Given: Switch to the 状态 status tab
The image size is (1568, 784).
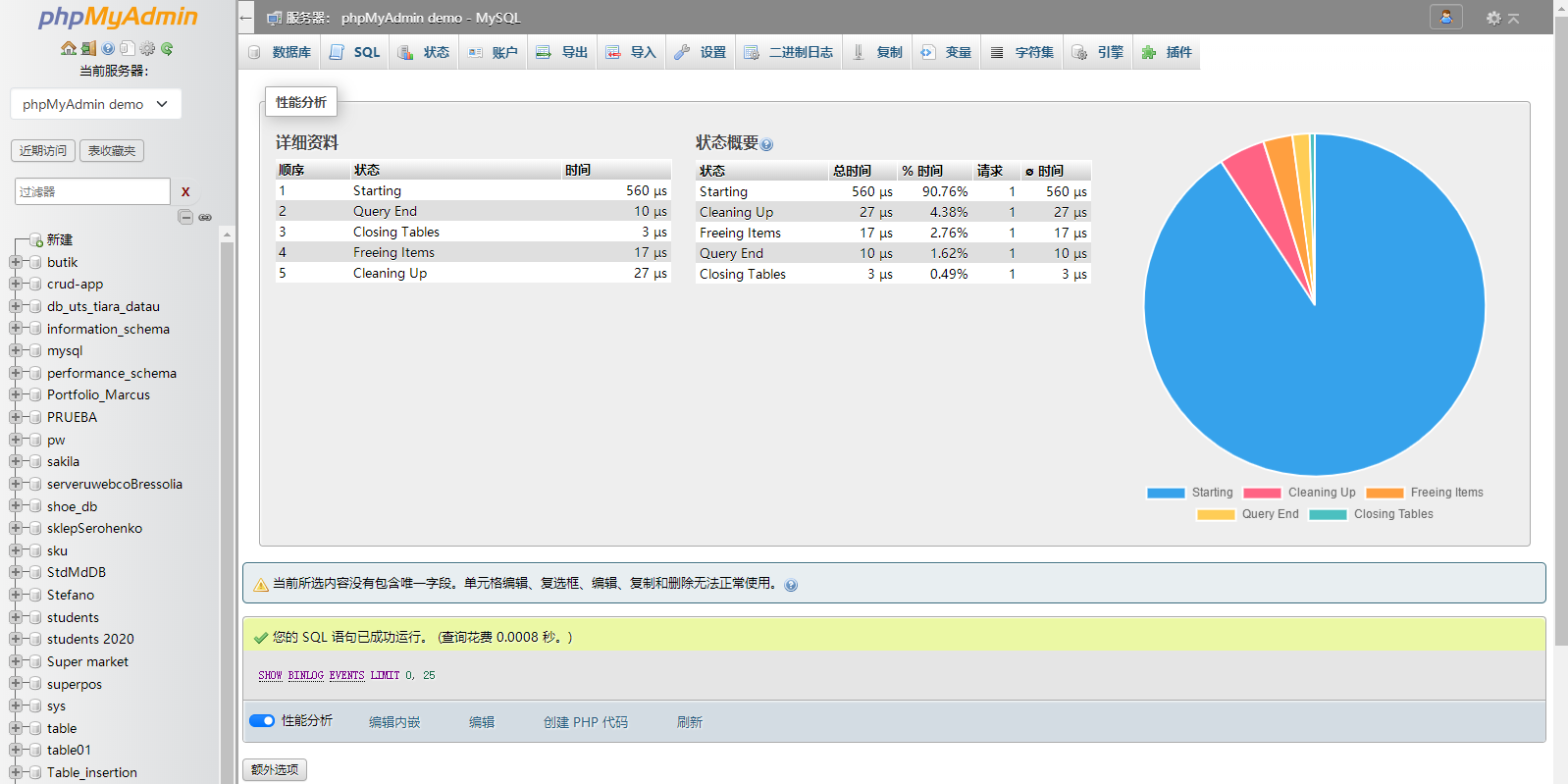Looking at the screenshot, I should coord(424,52).
